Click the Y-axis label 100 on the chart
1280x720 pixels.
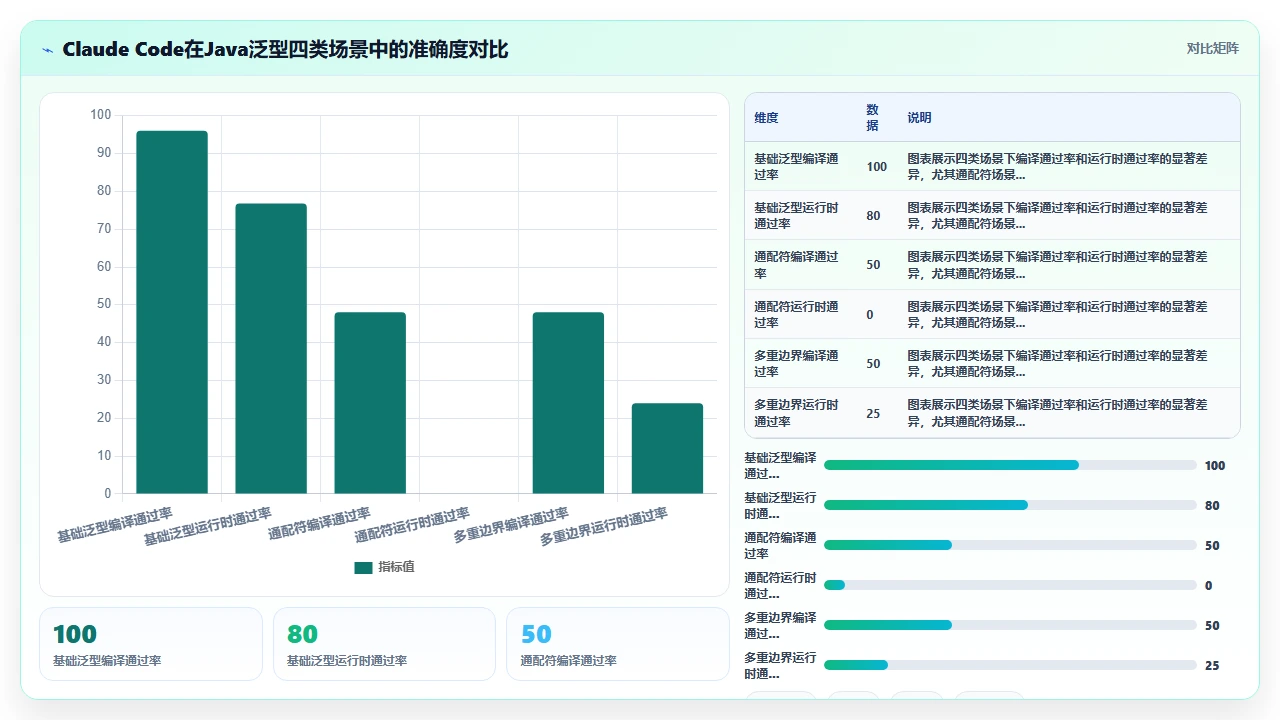tap(101, 115)
